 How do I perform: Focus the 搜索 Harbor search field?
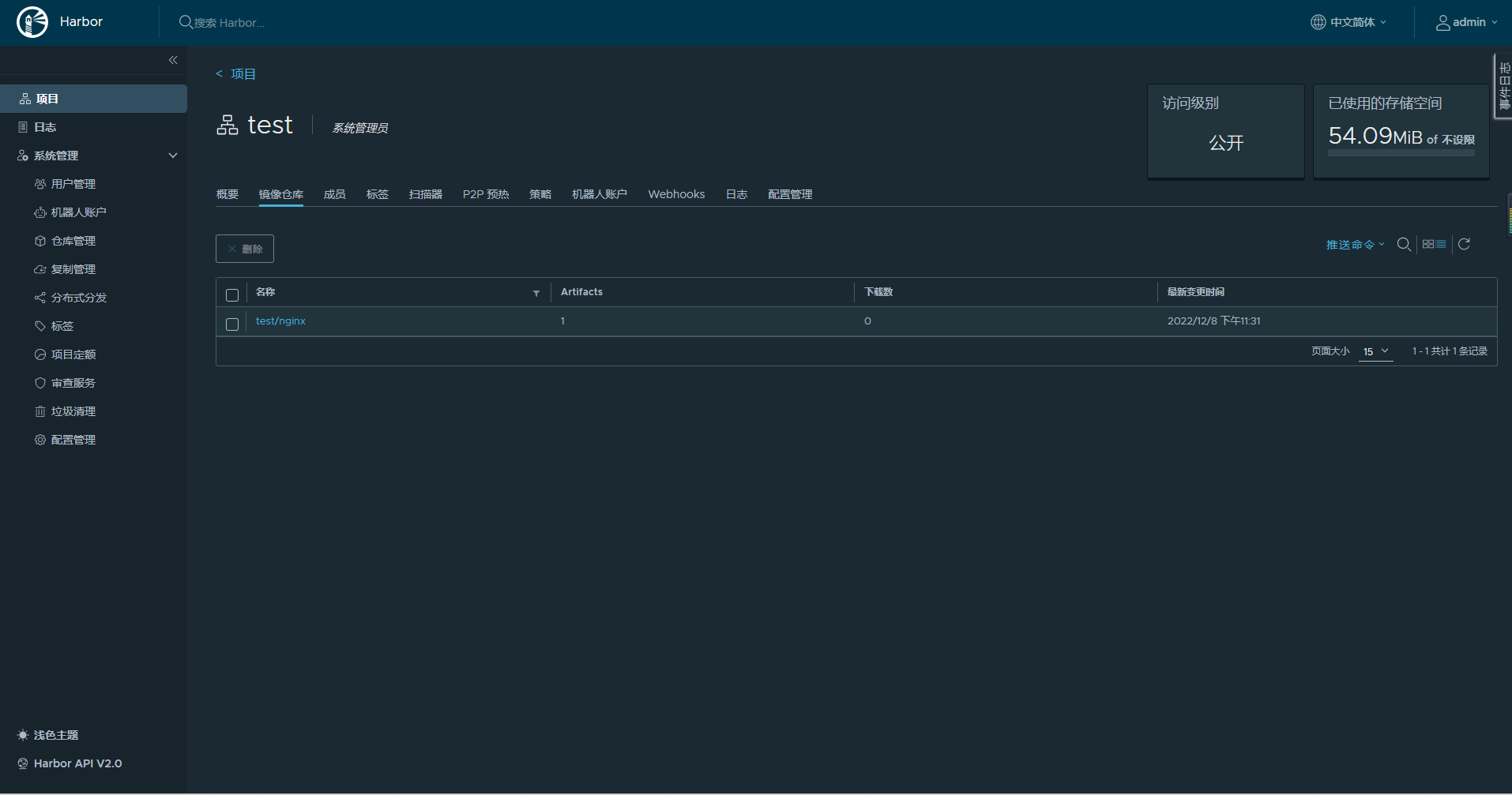pyautogui.click(x=229, y=23)
